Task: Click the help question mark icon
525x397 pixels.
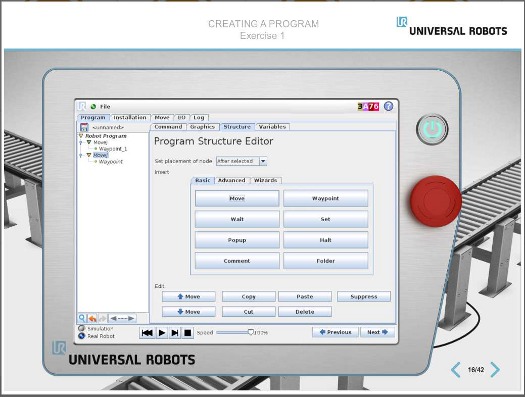Action: click(x=388, y=106)
